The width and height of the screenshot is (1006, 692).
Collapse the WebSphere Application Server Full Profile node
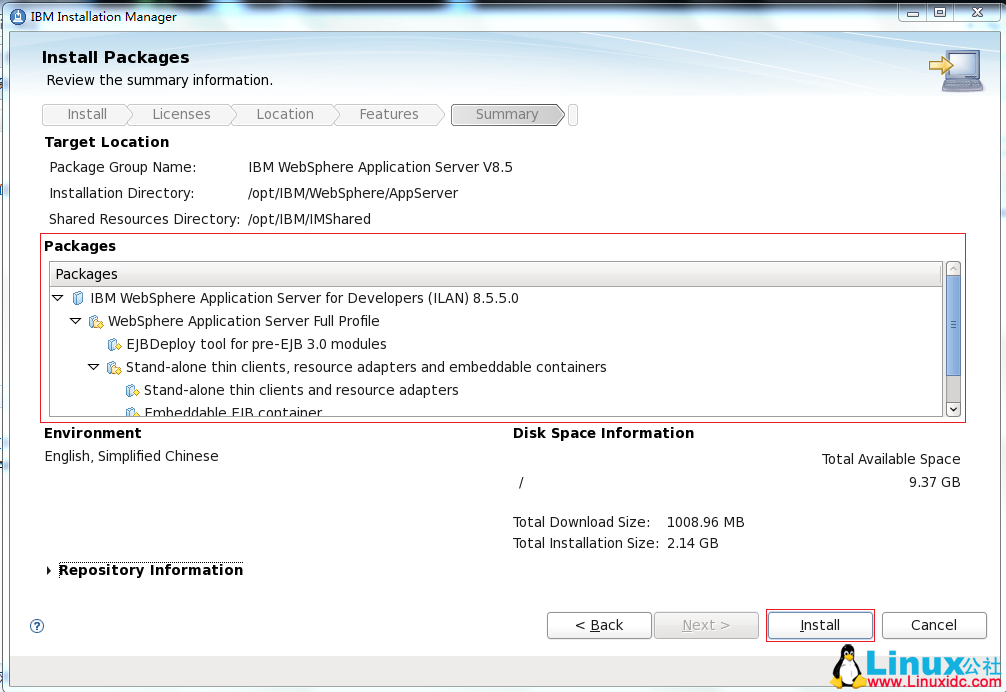[76, 321]
